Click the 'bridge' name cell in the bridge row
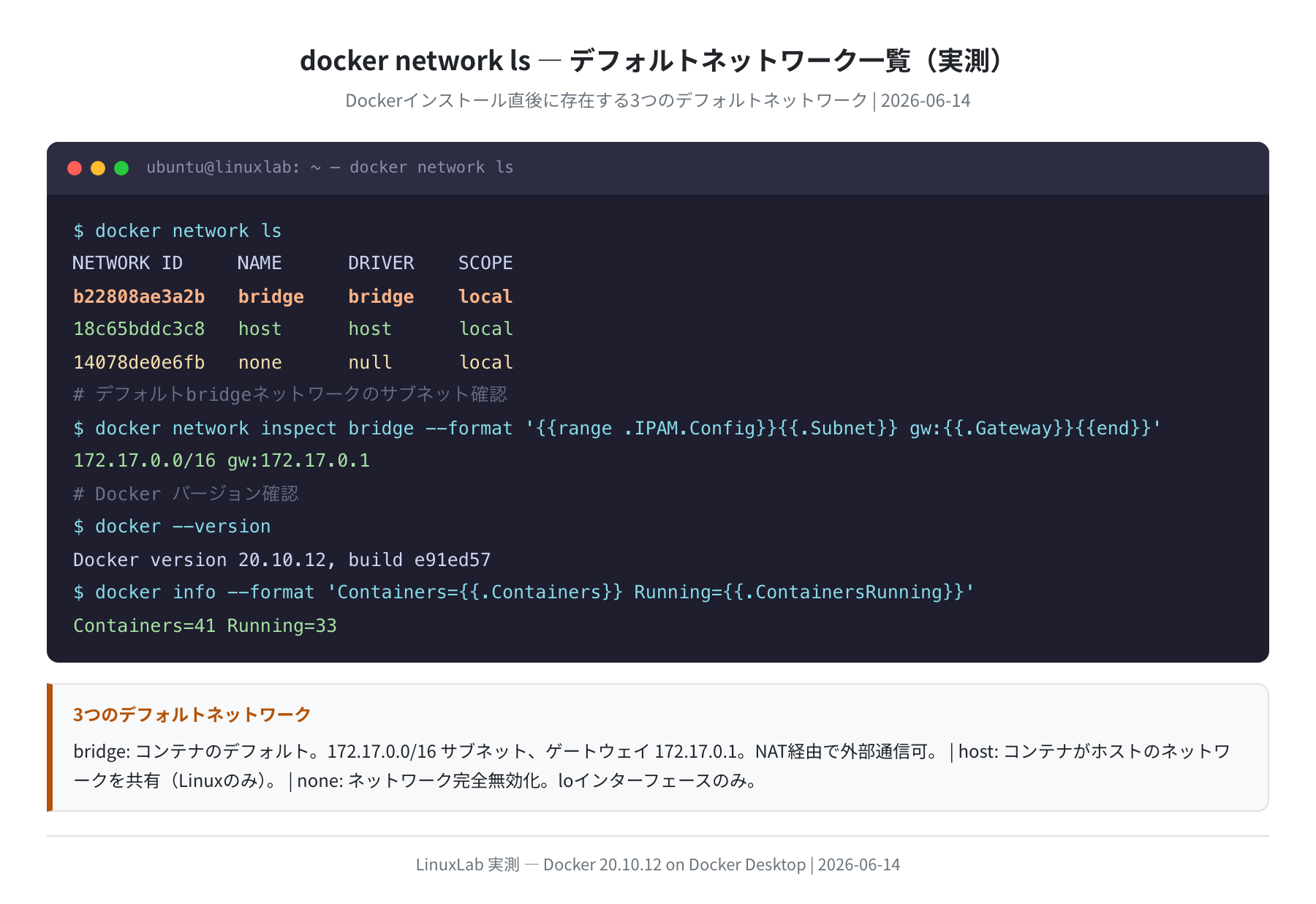The height and width of the screenshot is (904, 1316). click(x=271, y=297)
